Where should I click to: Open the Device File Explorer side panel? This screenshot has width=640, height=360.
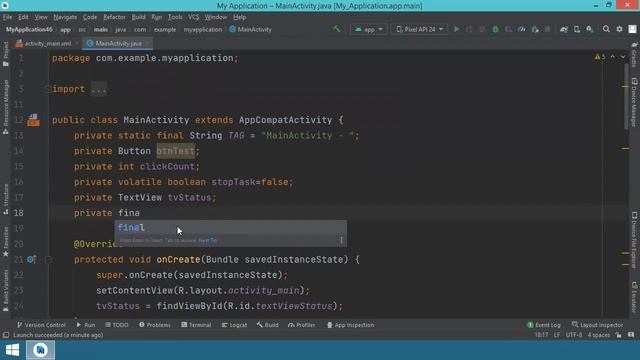tap(634, 240)
